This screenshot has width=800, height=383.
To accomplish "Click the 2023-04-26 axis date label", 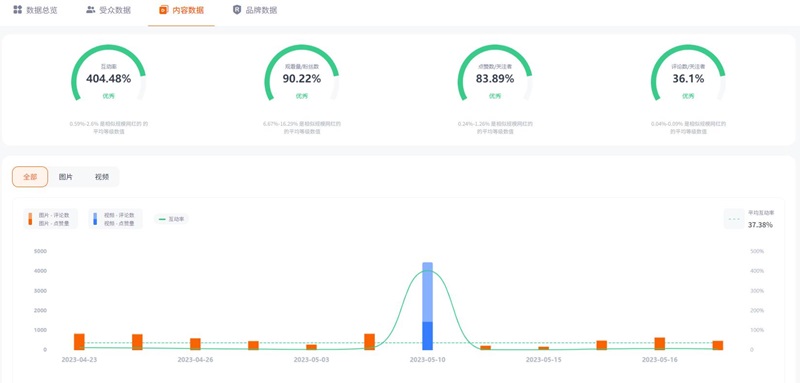I will [195, 360].
